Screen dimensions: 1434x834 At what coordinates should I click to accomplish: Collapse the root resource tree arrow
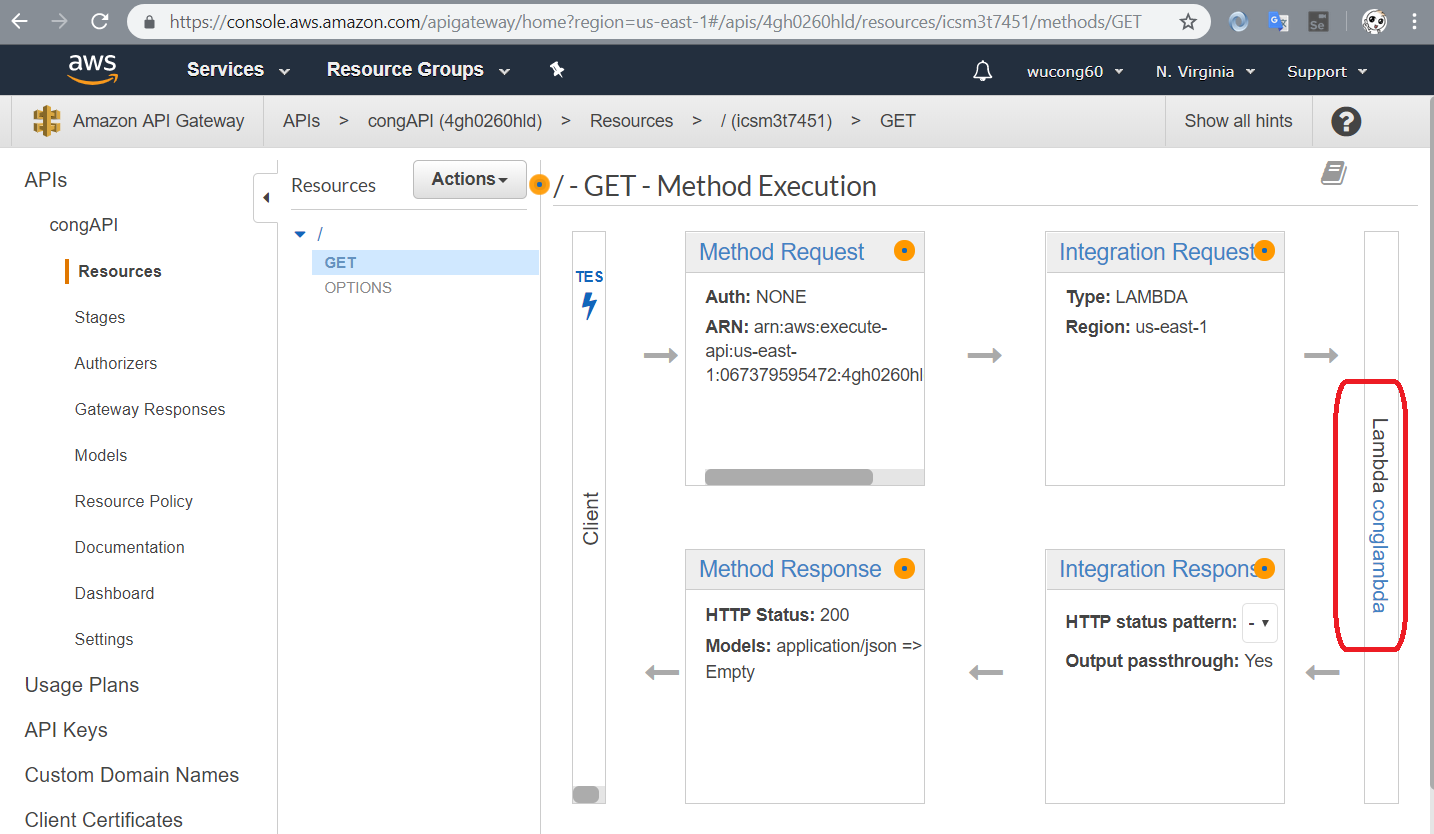click(300, 234)
